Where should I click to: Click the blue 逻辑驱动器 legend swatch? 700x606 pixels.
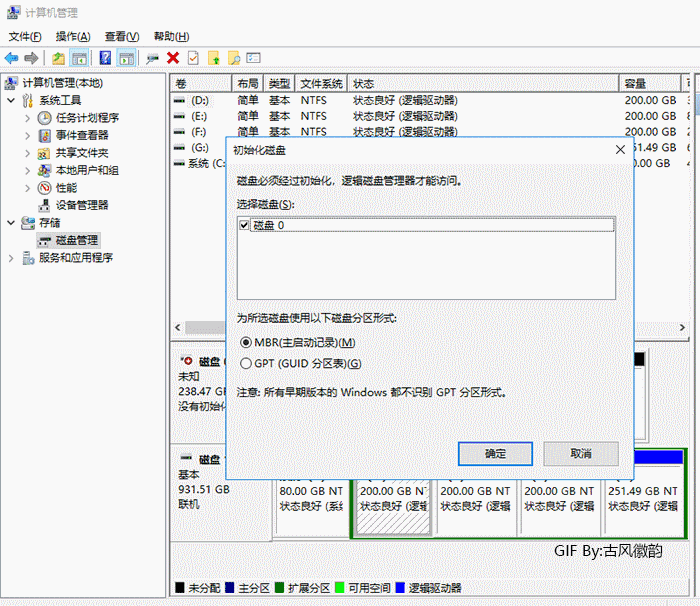[400, 588]
